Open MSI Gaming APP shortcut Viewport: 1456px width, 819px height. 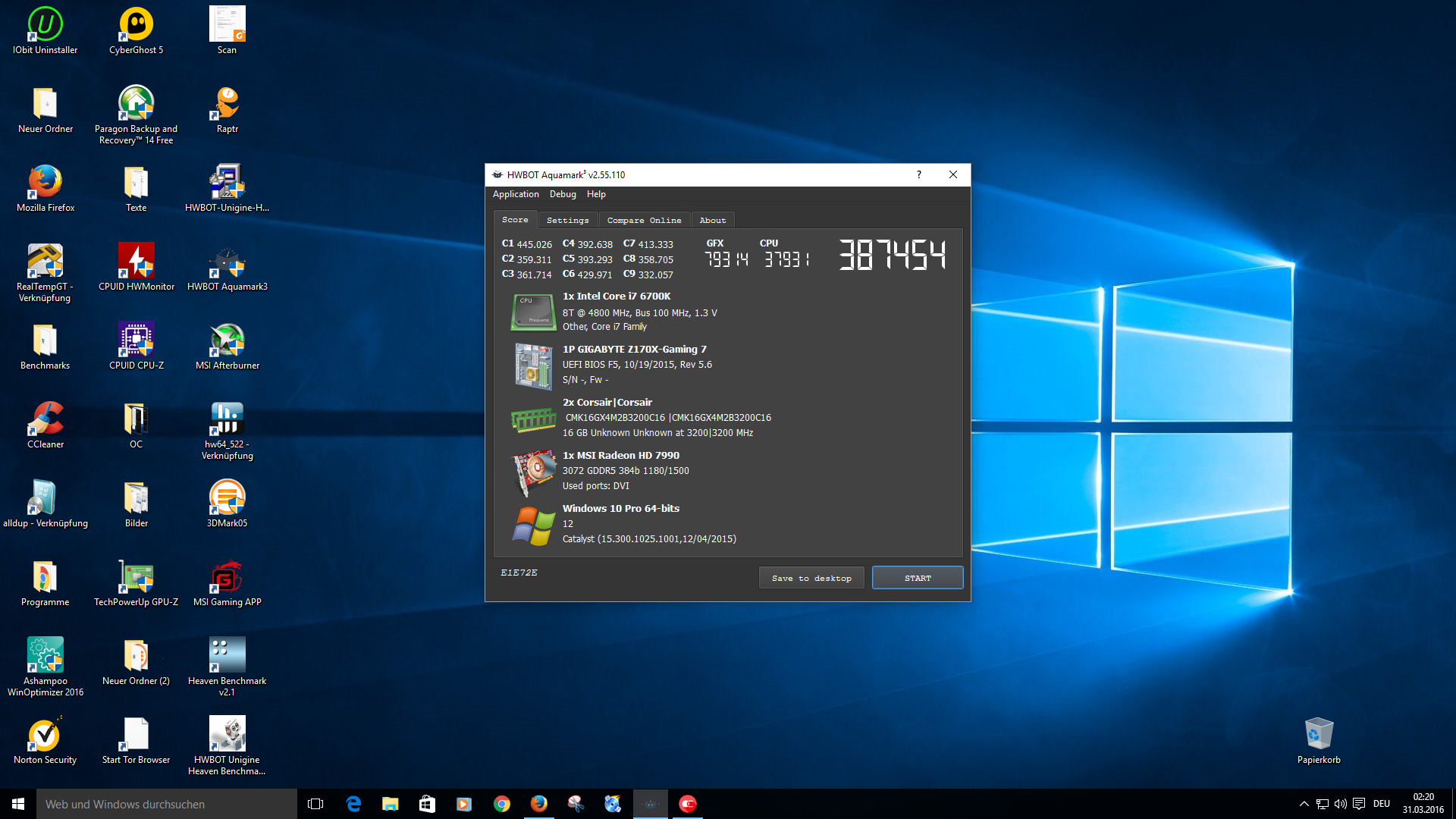(x=227, y=582)
